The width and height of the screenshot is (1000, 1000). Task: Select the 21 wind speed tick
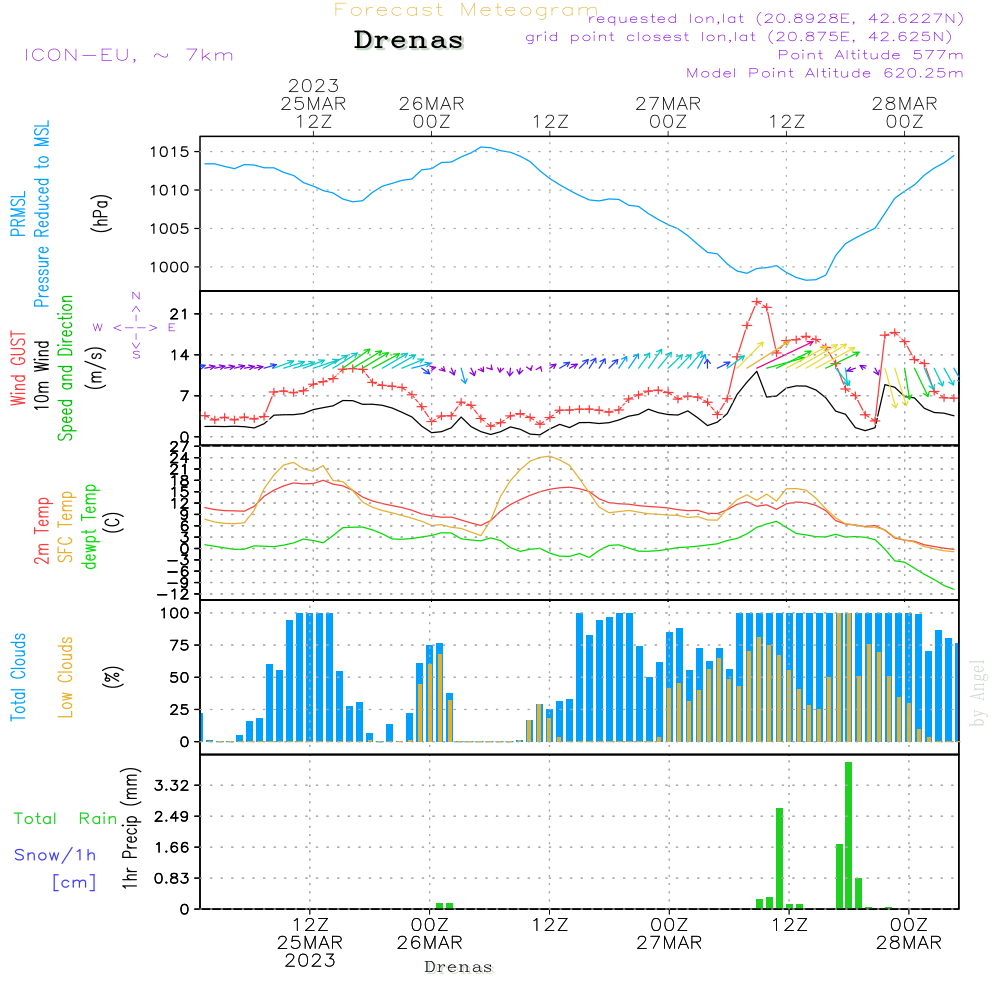179,314
